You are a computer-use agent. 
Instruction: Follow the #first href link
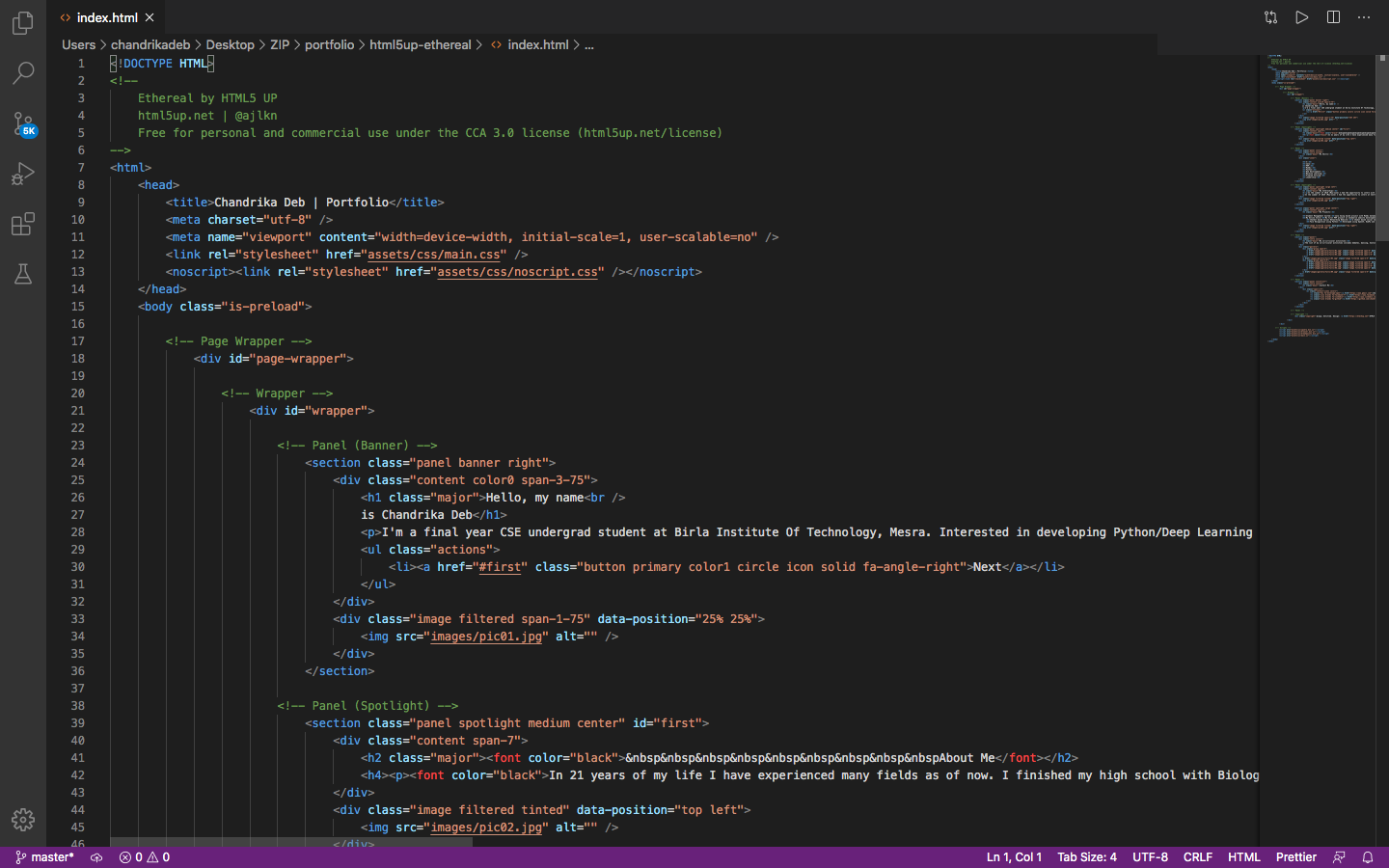tap(500, 567)
